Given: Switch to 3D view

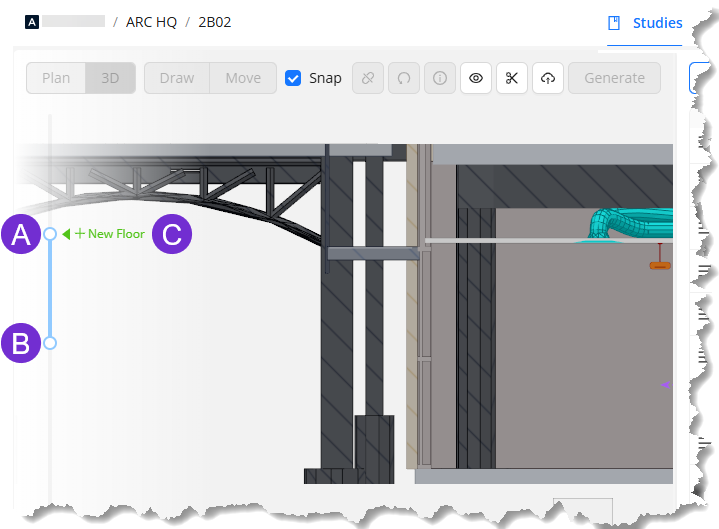Looking at the screenshot, I should pos(110,78).
